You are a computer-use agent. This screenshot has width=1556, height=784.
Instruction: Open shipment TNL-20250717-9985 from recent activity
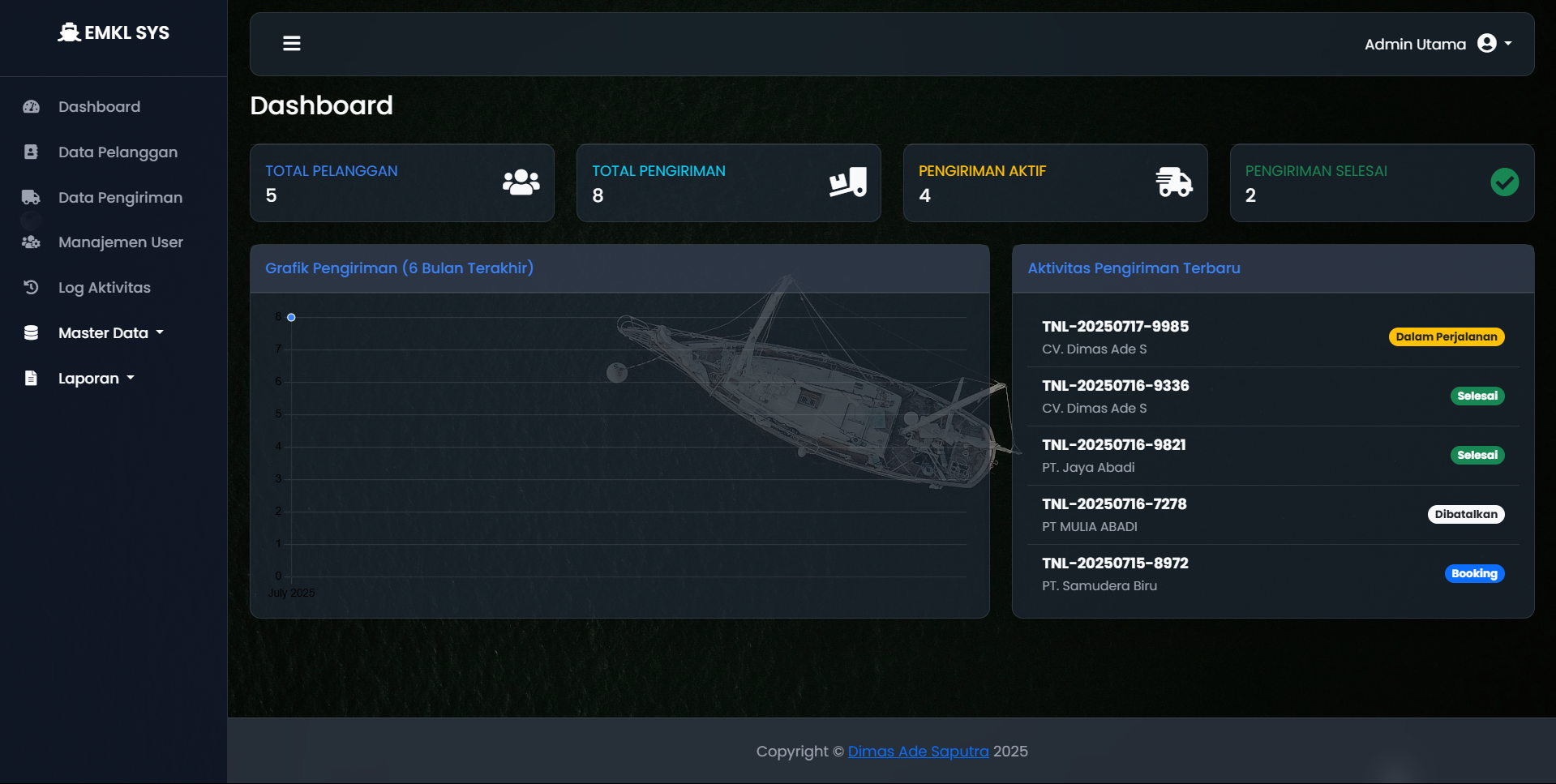1115,326
